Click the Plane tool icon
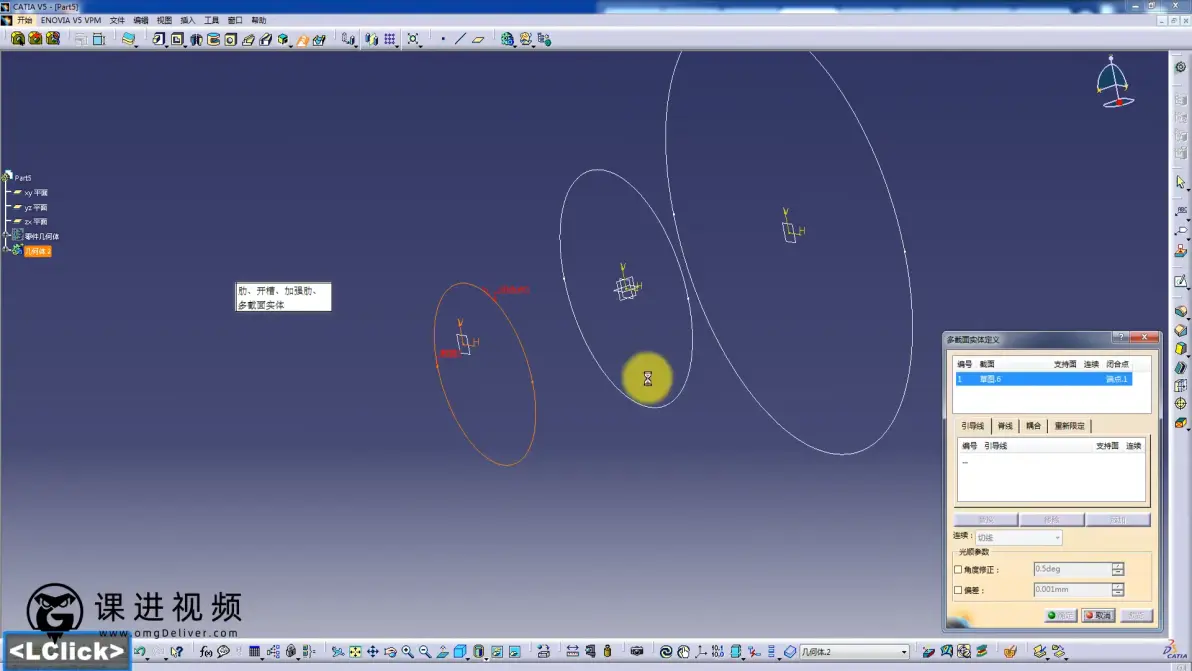1192x671 pixels. click(478, 39)
